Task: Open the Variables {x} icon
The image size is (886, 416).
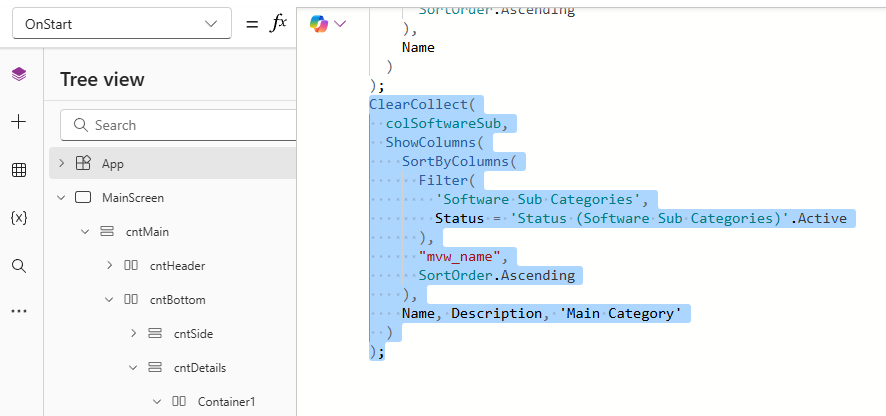Action: point(19,217)
